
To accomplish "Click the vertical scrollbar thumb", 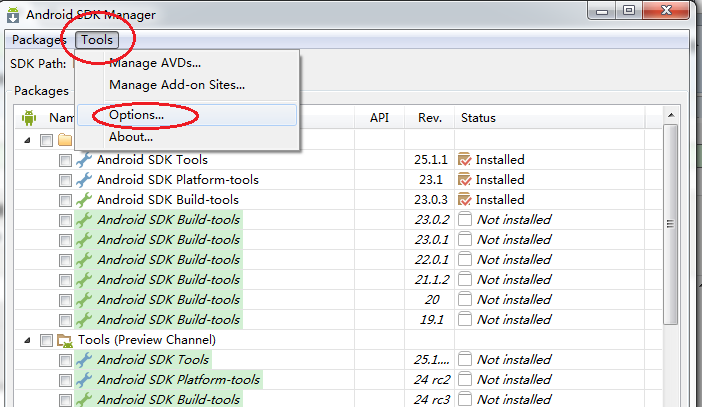I will coord(670,224).
